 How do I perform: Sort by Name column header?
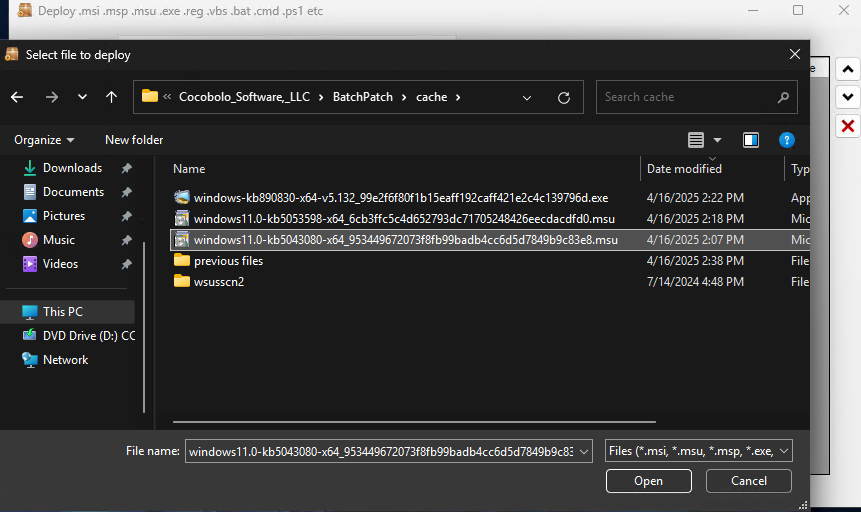[x=189, y=169]
